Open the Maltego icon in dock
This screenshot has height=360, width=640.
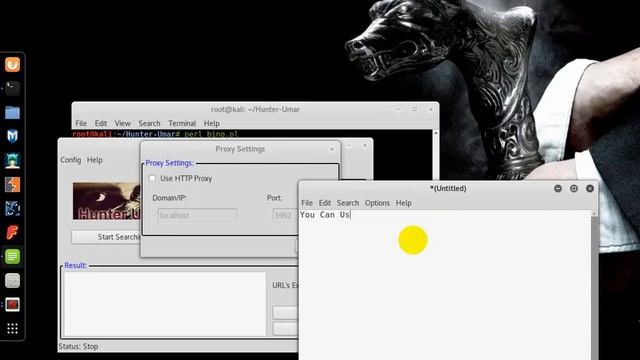[12, 209]
